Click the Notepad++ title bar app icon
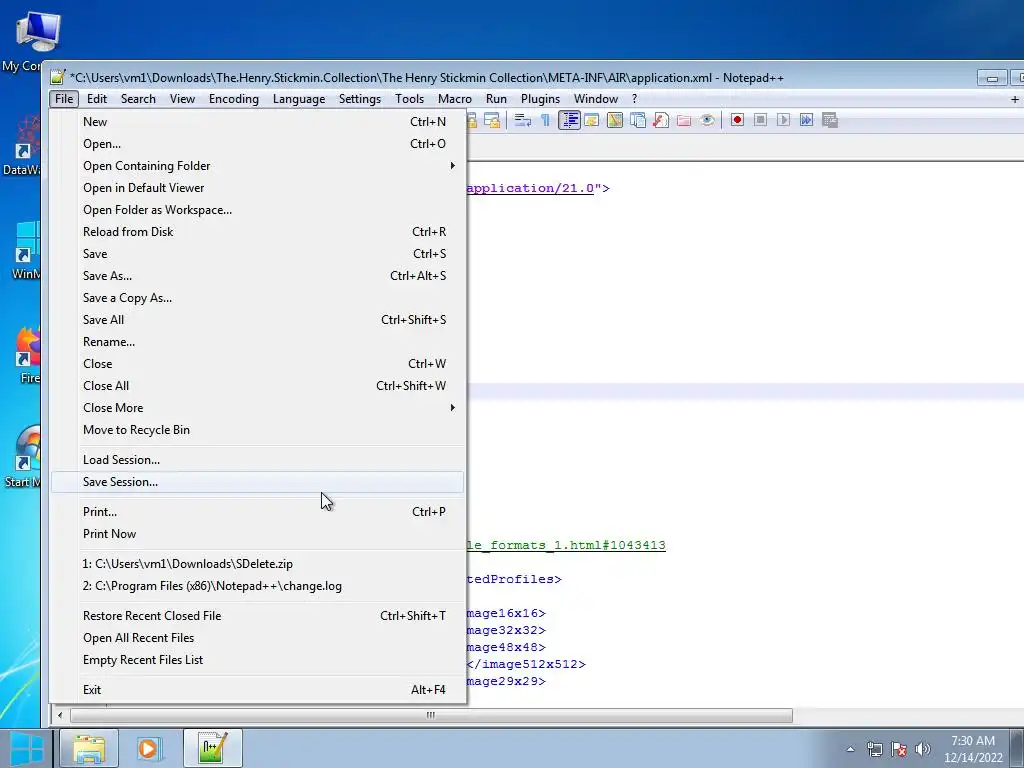The width and height of the screenshot is (1024, 768). click(x=58, y=78)
